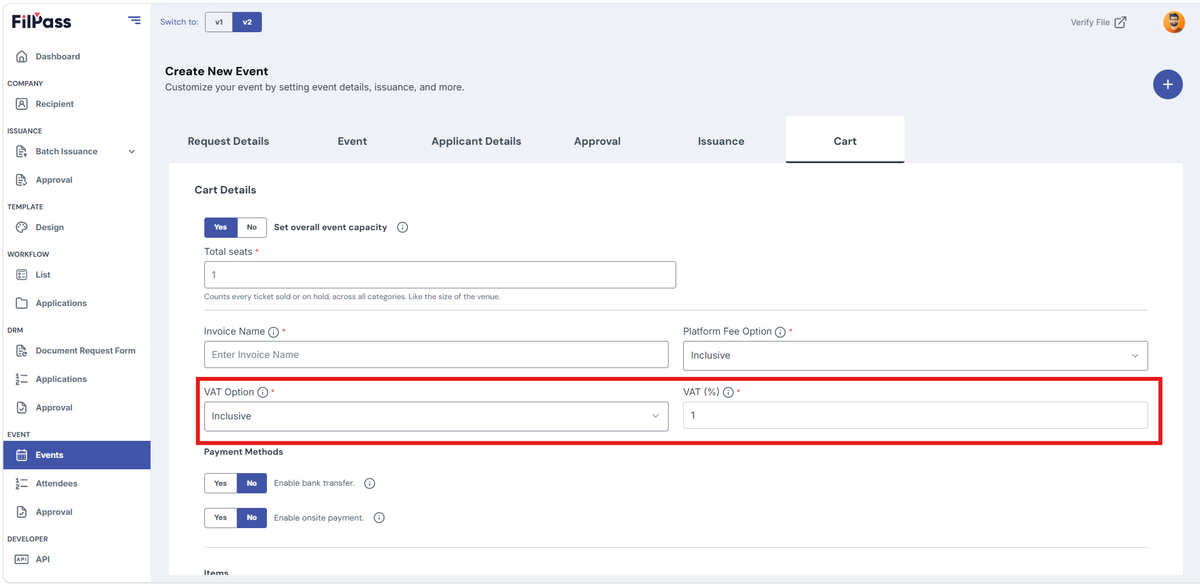Screen dimensions: 1200x585
Task: Open the Applicant Details tab
Action: click(476, 141)
